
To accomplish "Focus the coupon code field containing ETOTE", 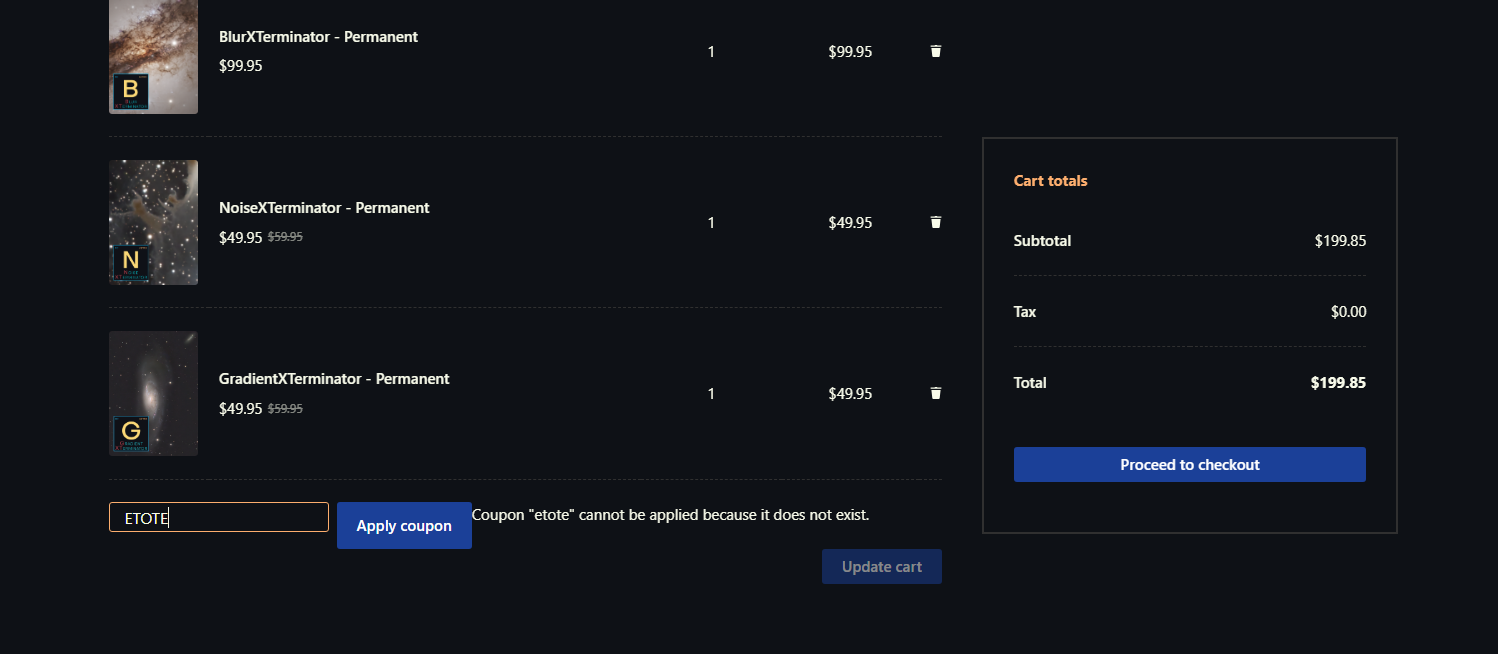I will tap(219, 517).
